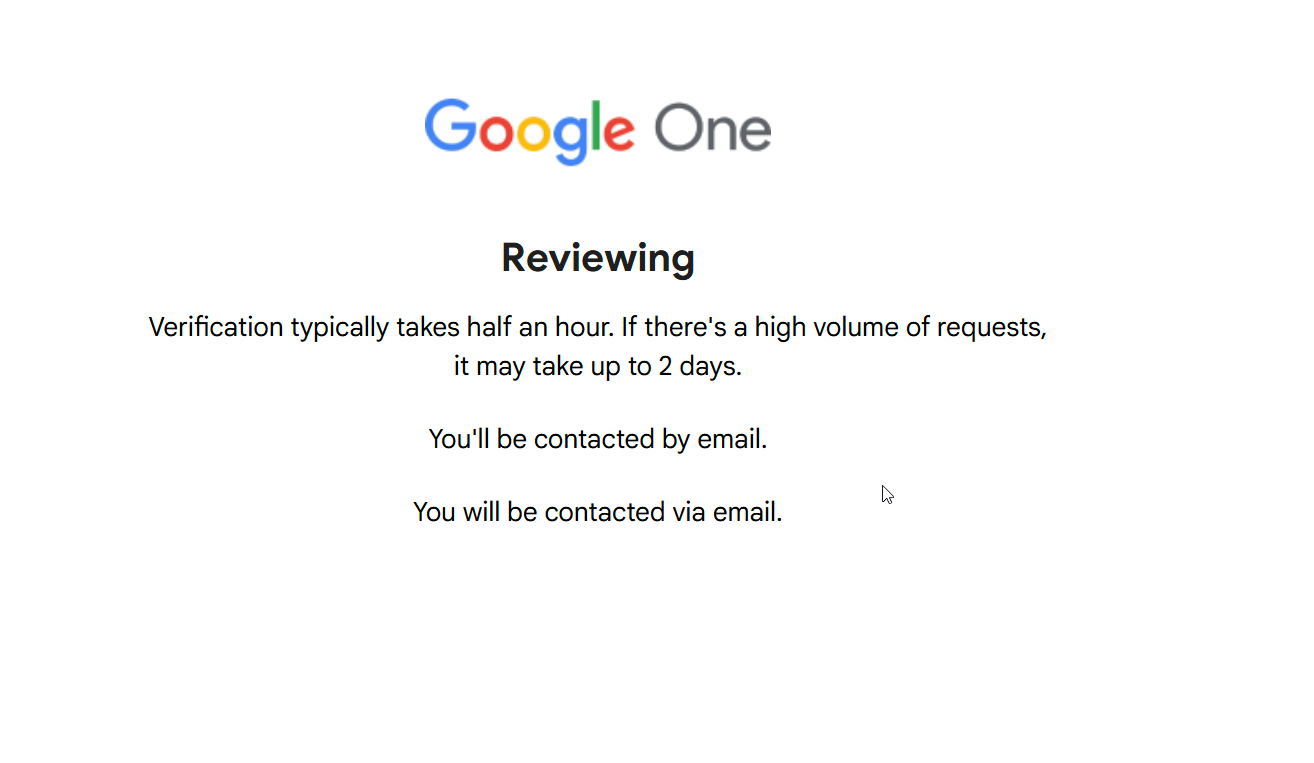
Task: Click the word "typically" in the paragraph
Action: [x=340, y=327]
